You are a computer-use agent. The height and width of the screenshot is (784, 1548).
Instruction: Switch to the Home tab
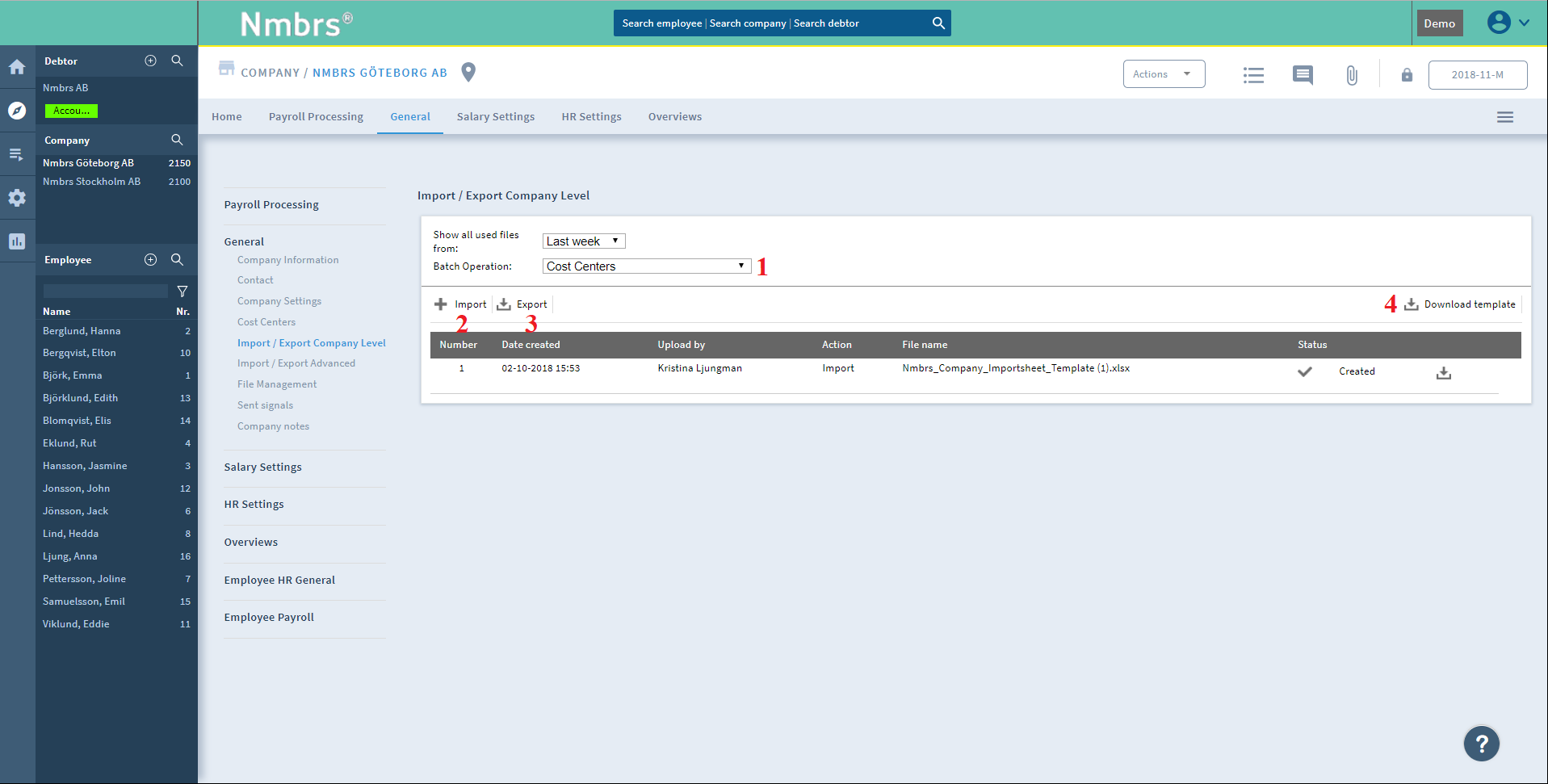point(227,116)
